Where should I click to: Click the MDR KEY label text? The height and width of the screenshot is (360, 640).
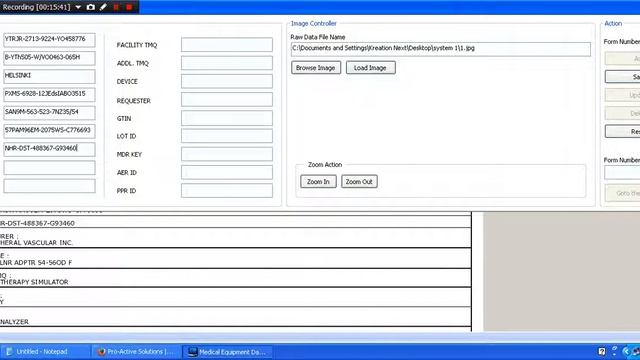129,155
